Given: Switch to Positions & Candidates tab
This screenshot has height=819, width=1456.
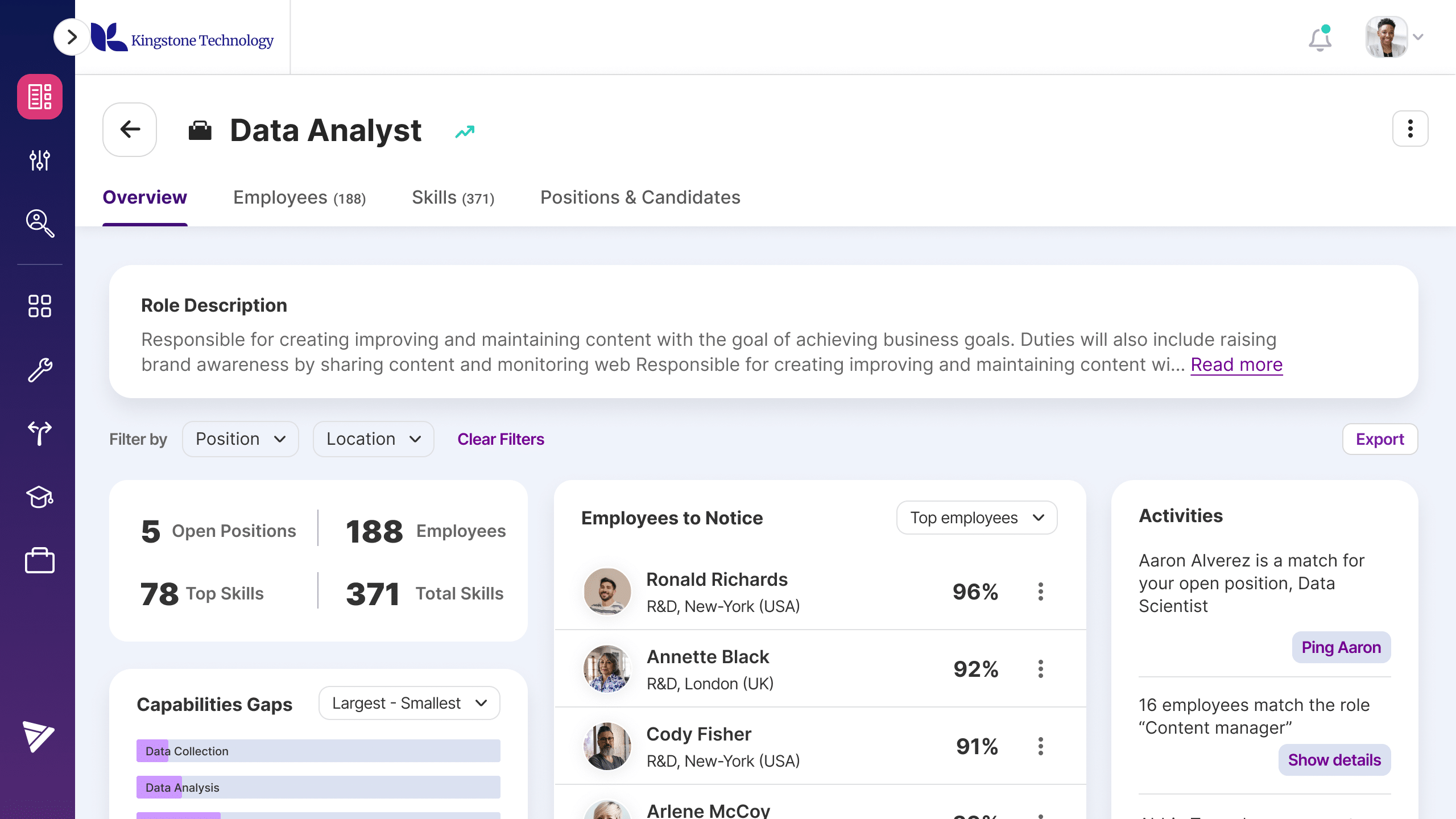Looking at the screenshot, I should (640, 197).
